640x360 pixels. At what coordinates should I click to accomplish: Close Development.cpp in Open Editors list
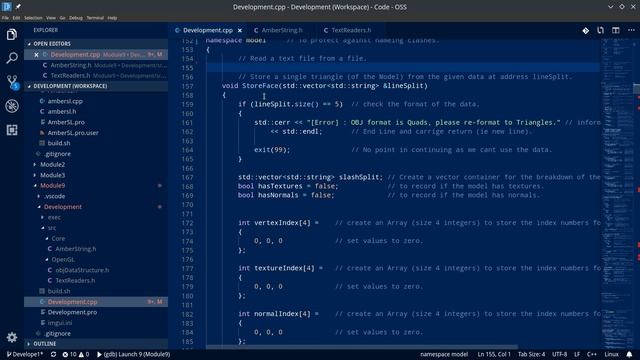[36, 55]
